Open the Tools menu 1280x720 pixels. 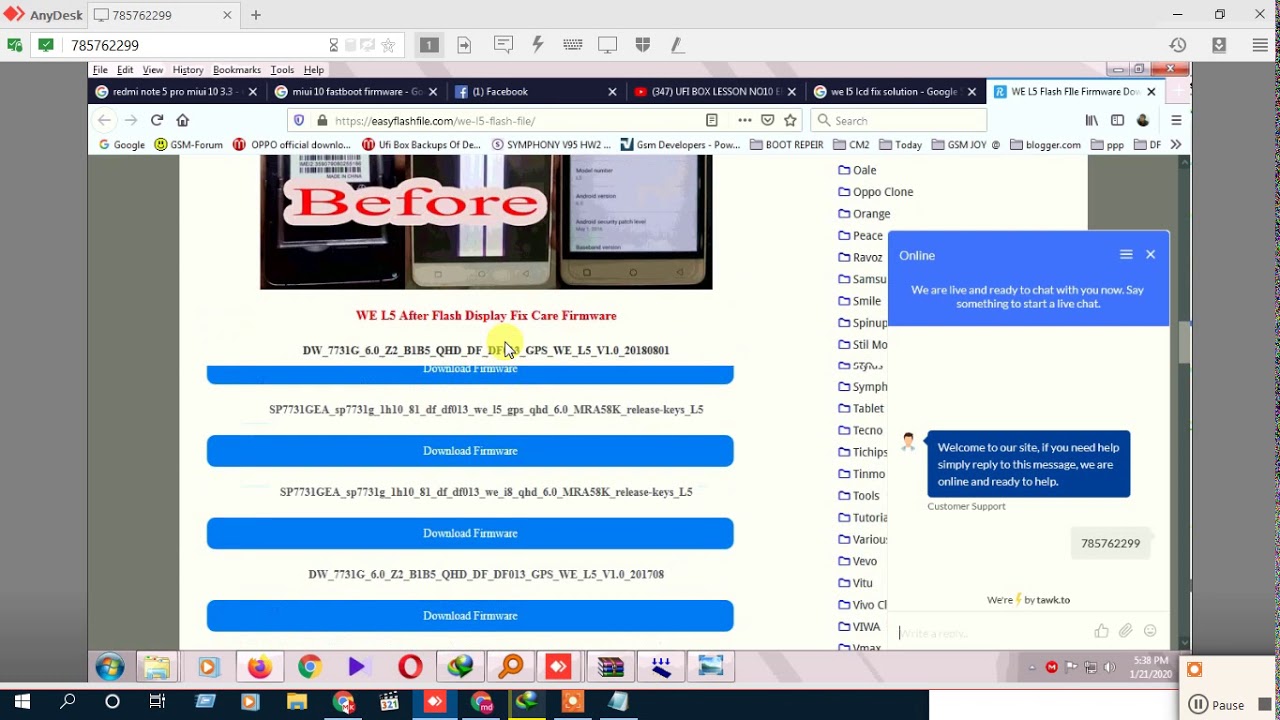coord(282,70)
